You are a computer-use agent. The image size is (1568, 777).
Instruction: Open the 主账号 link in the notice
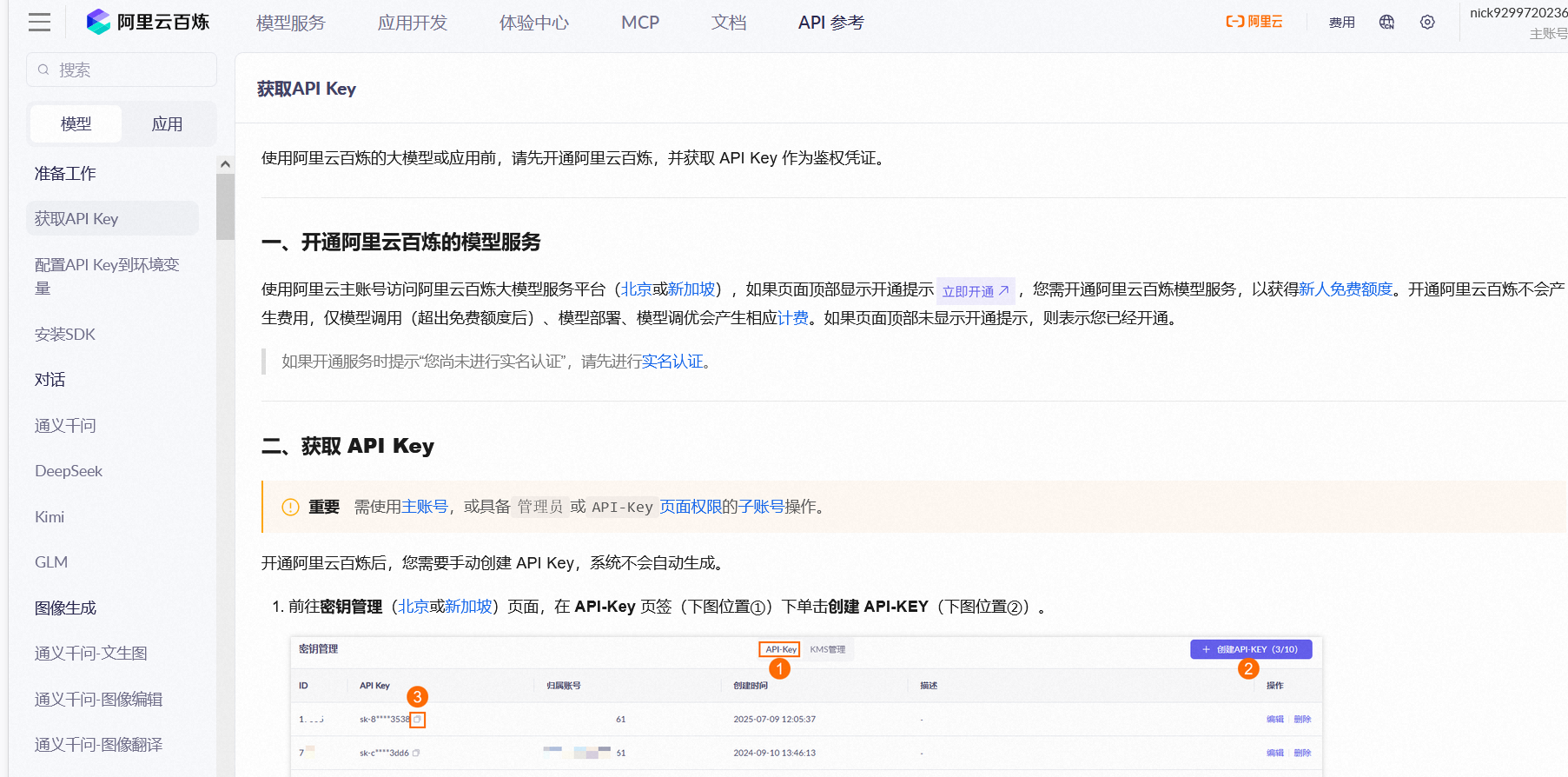click(424, 507)
